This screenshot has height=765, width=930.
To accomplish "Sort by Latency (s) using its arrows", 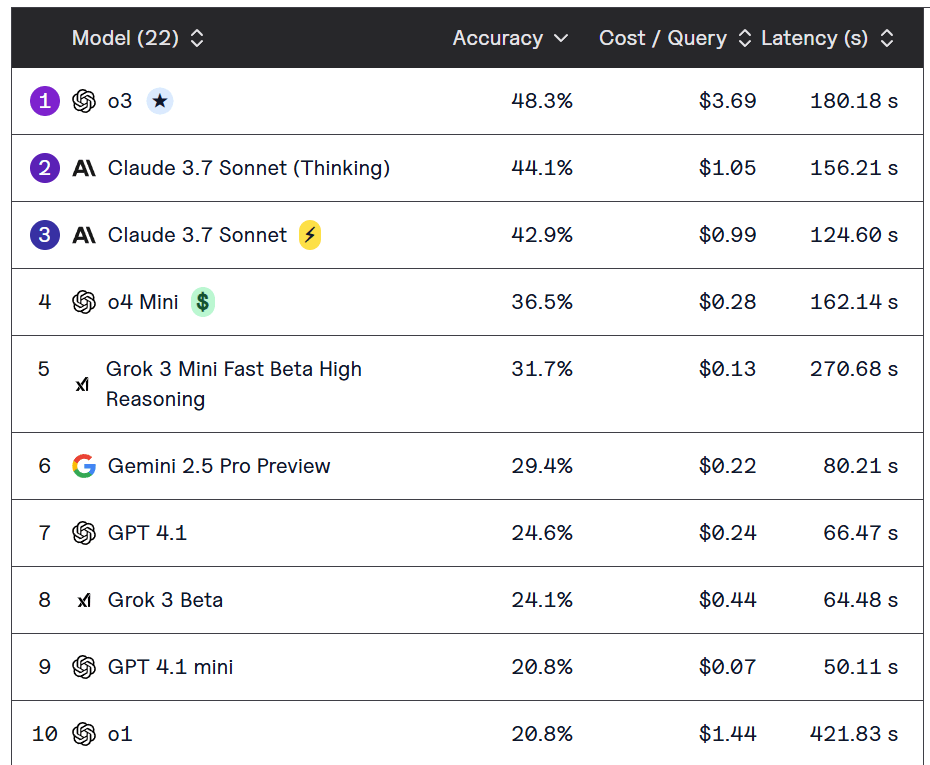I will [886, 38].
